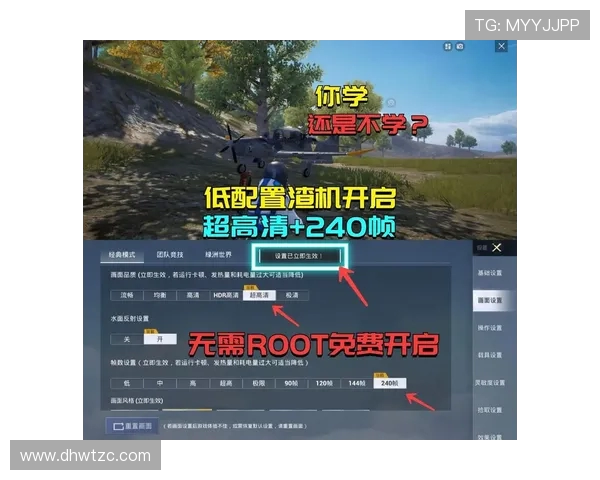The width and height of the screenshot is (600, 480).
Task: Set frame rate to 中
Action: pyautogui.click(x=160, y=383)
